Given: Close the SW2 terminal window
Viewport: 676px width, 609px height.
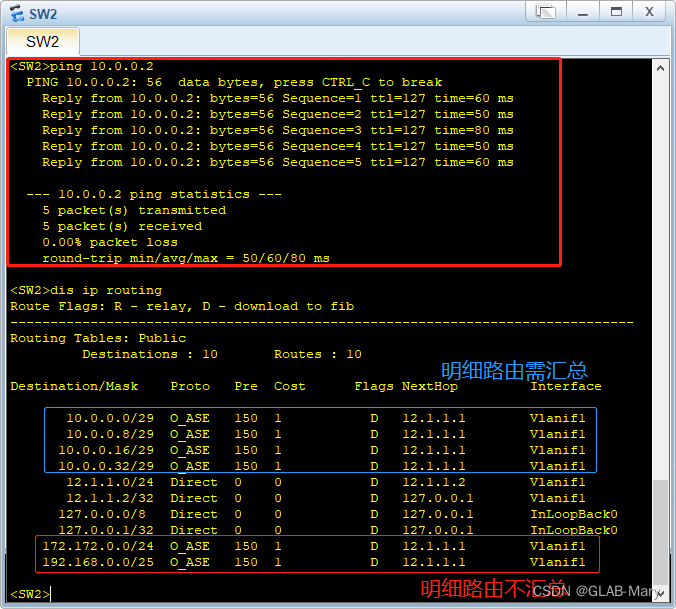Looking at the screenshot, I should point(649,12).
